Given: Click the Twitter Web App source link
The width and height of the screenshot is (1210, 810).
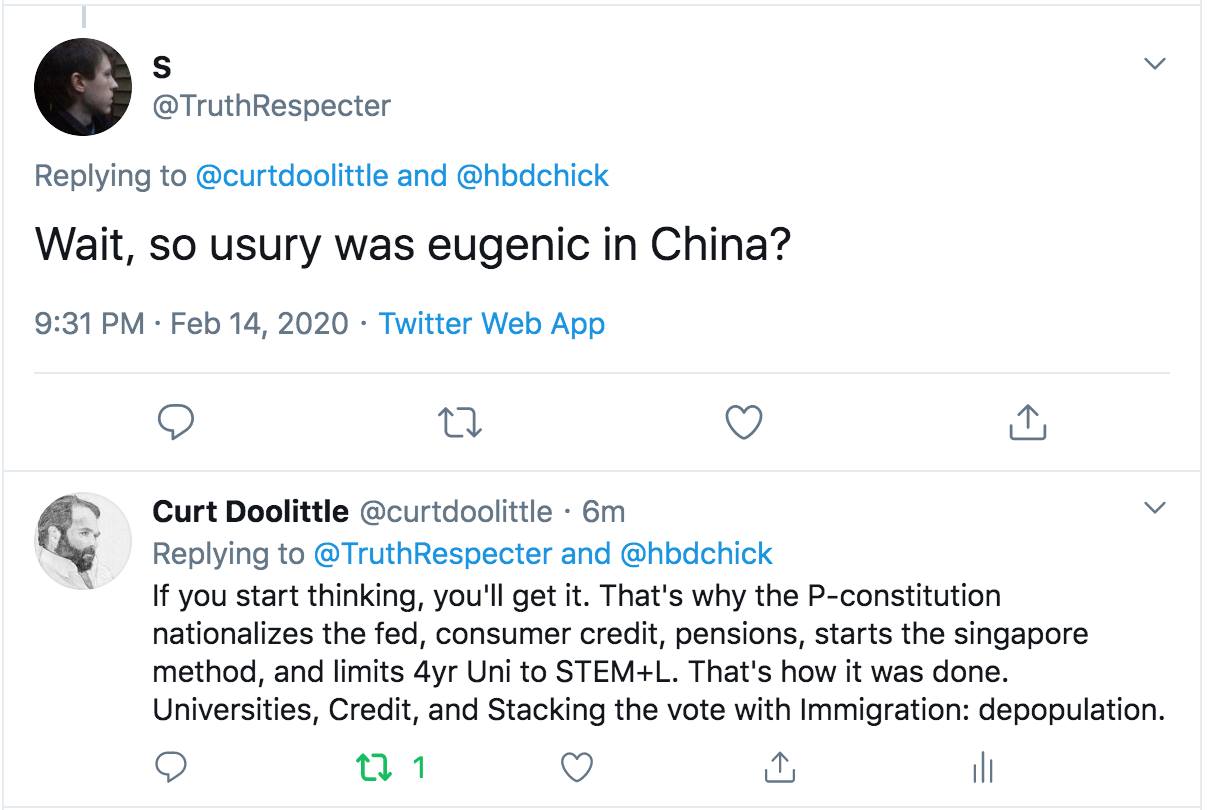Looking at the screenshot, I should coord(491,324).
